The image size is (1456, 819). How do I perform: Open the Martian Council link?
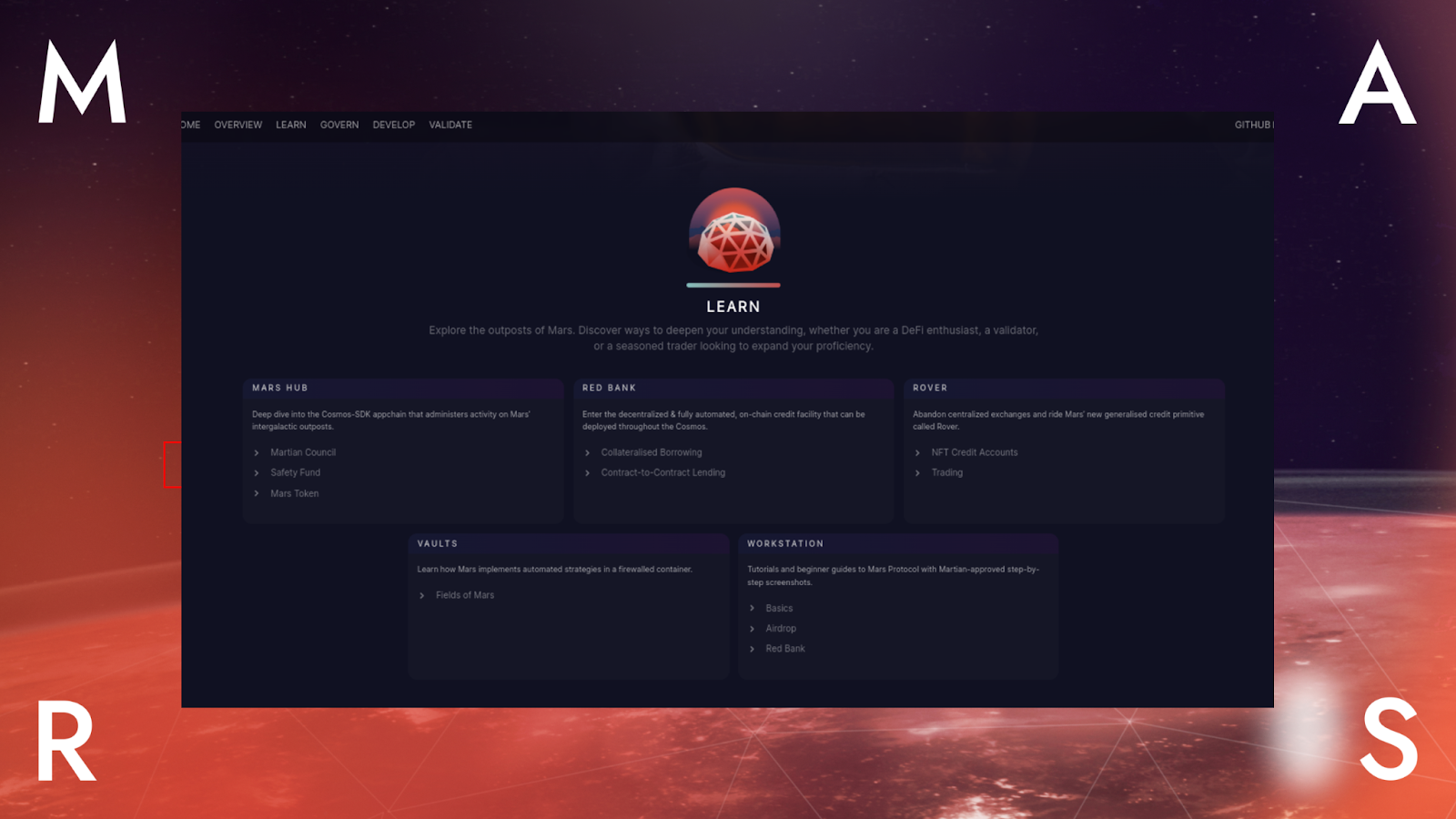point(303,452)
